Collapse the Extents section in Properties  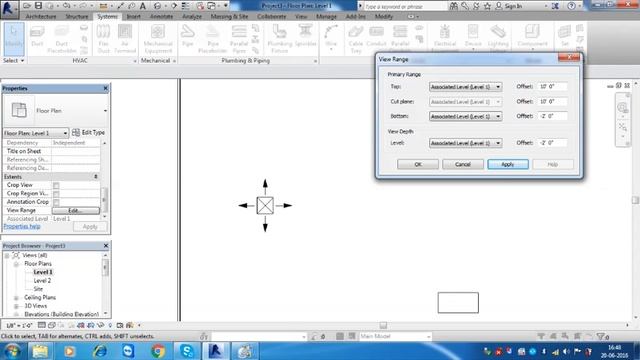tap(96, 177)
